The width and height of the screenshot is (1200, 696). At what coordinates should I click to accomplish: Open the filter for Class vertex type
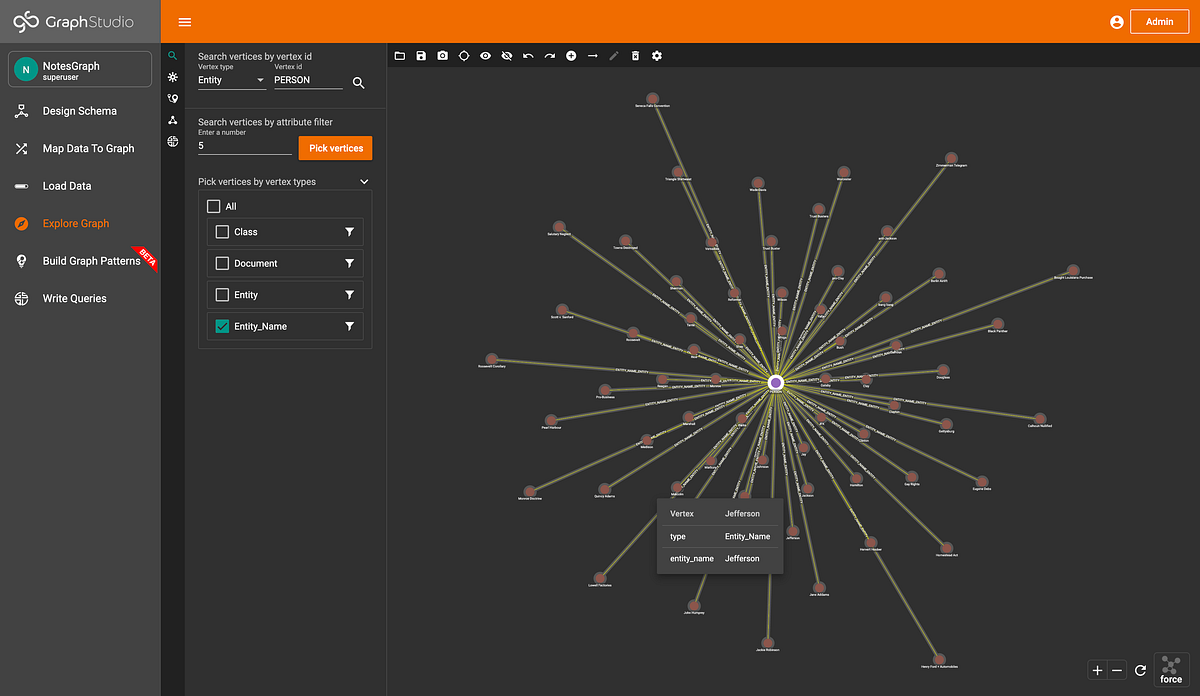click(x=349, y=232)
